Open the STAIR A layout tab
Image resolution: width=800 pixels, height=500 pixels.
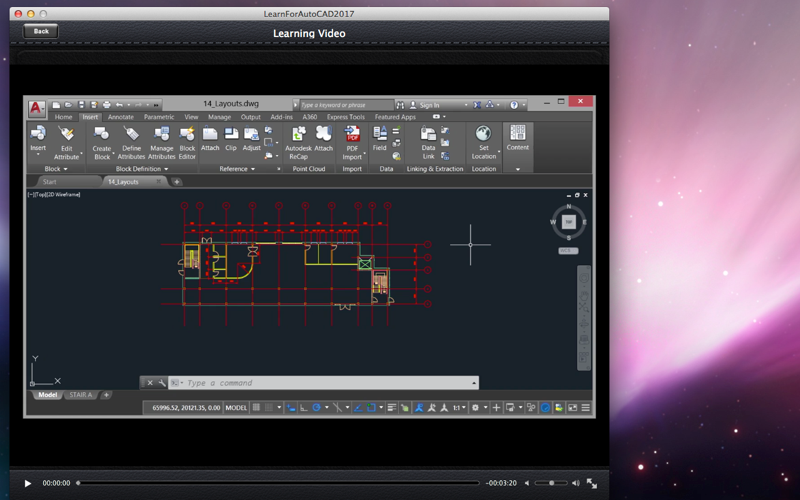pos(81,395)
